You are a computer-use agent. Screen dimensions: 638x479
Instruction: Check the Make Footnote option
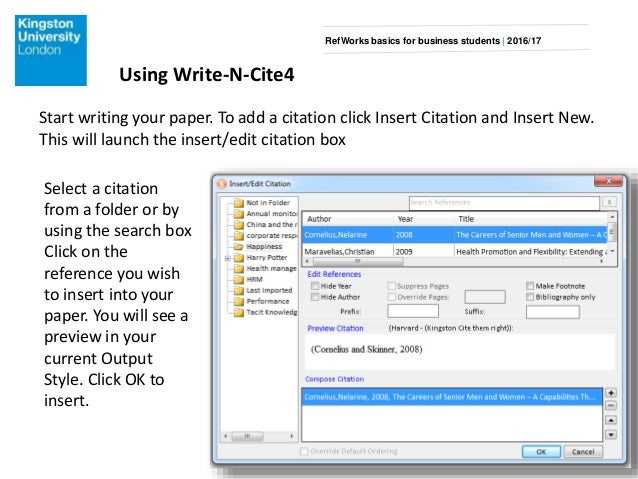530,286
